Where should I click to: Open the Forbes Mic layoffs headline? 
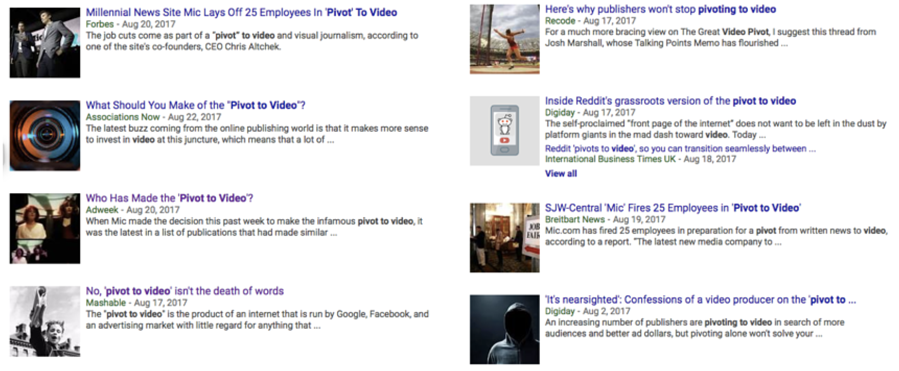(x=241, y=12)
